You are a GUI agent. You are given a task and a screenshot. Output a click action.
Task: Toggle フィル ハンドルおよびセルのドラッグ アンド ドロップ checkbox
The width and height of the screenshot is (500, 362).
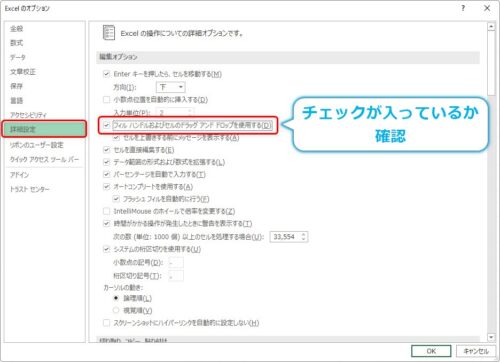(106, 125)
